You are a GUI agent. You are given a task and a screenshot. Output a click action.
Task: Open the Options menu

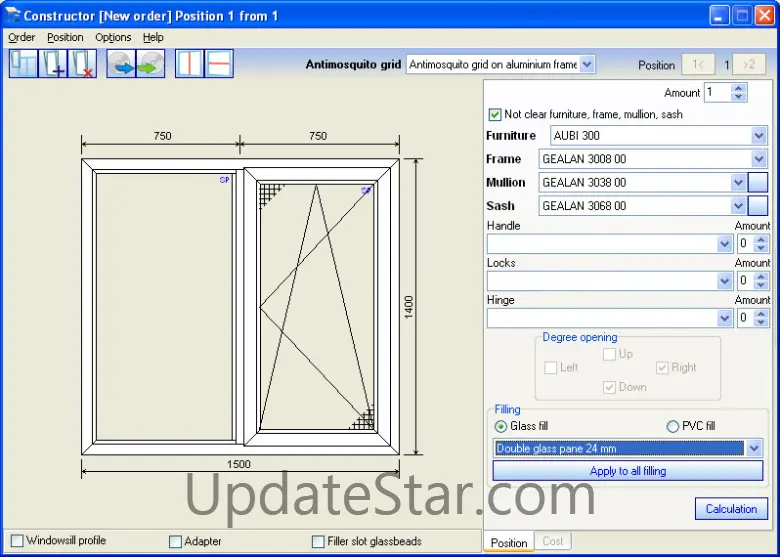click(x=113, y=37)
